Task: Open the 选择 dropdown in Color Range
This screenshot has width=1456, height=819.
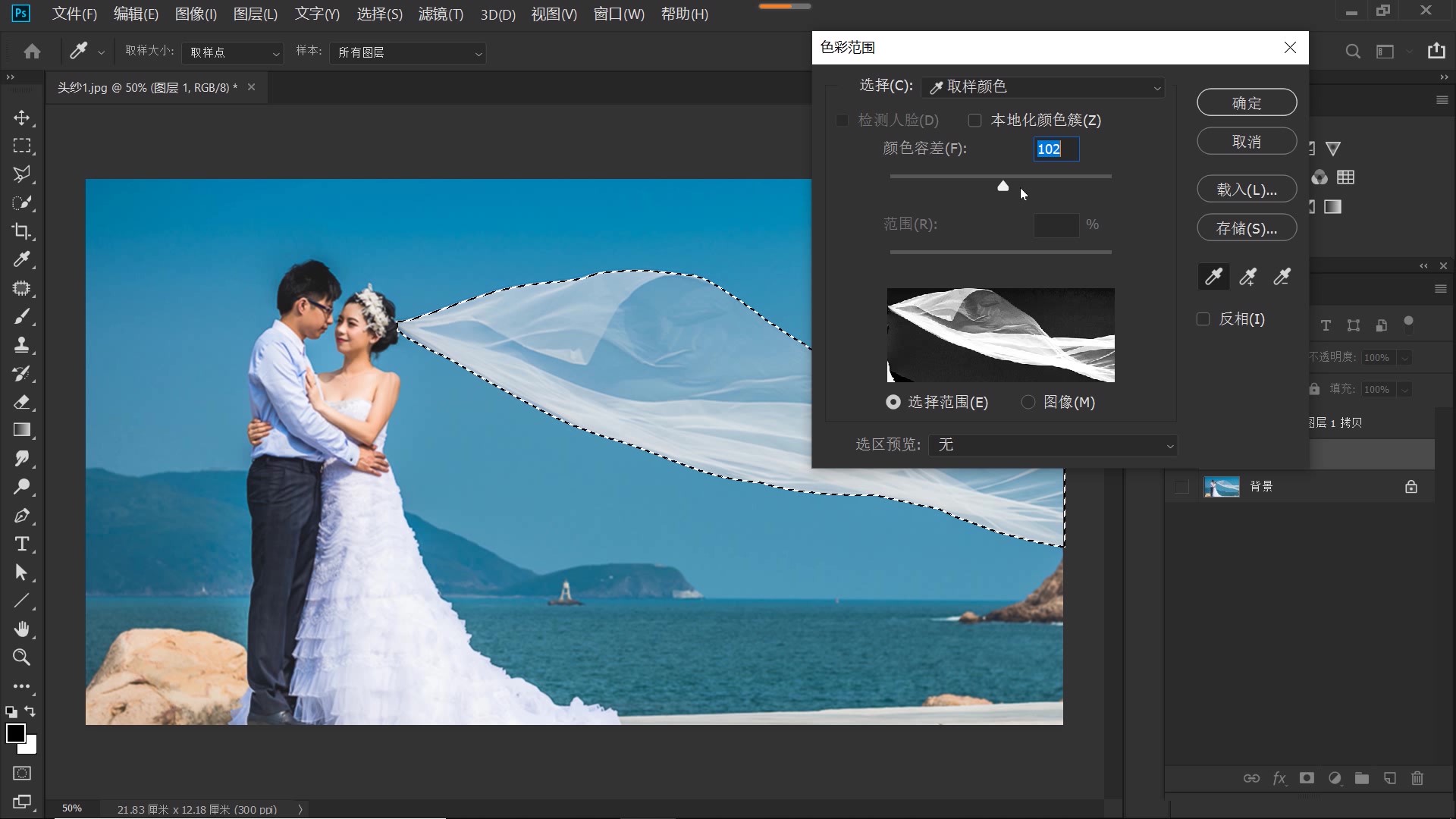Action: pyautogui.click(x=1043, y=87)
